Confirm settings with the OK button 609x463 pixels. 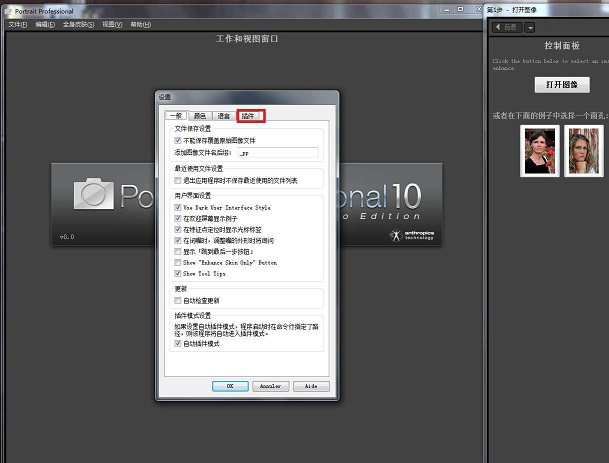[x=230, y=386]
